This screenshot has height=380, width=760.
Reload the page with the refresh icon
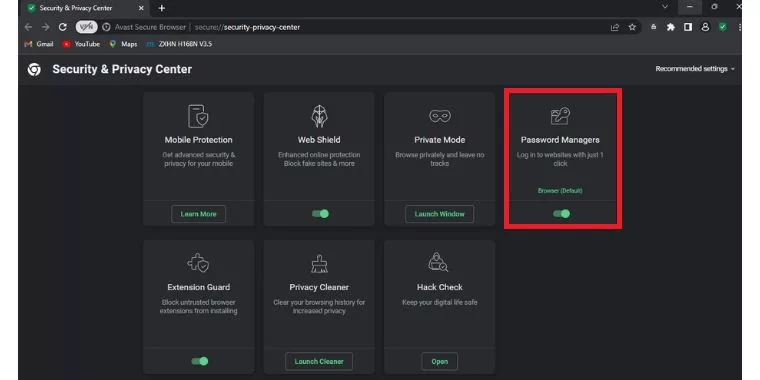tap(63, 27)
